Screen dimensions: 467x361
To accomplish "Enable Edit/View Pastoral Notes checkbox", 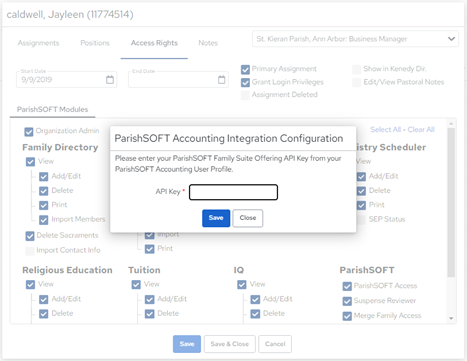I will pos(357,82).
